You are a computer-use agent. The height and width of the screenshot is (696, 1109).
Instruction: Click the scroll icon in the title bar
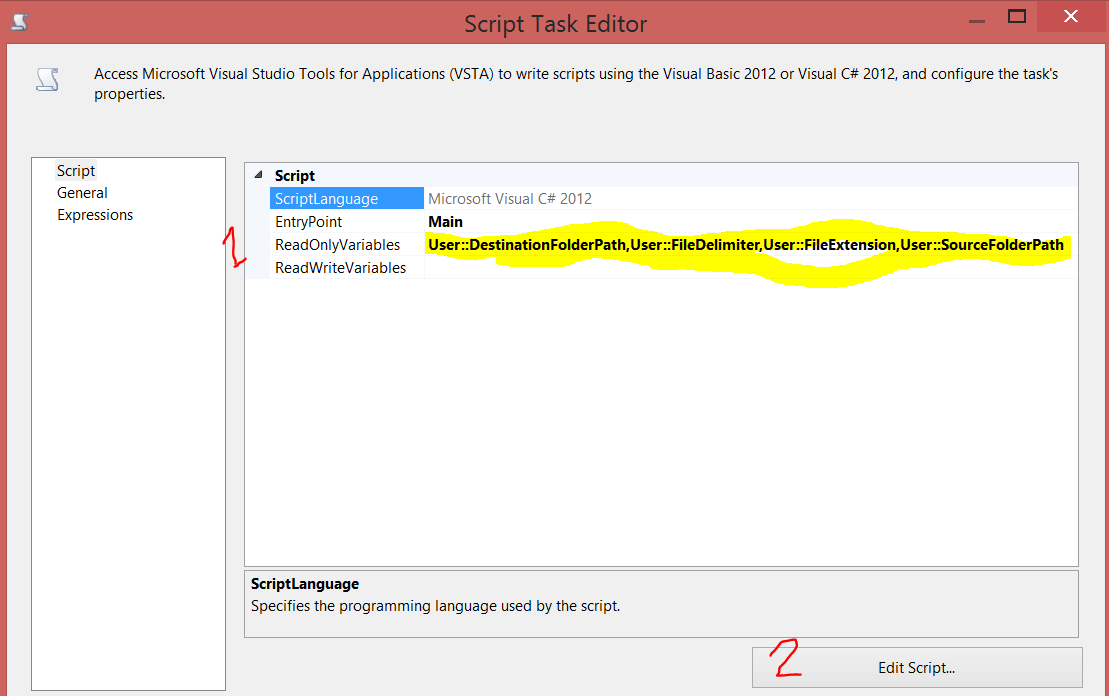click(x=18, y=18)
